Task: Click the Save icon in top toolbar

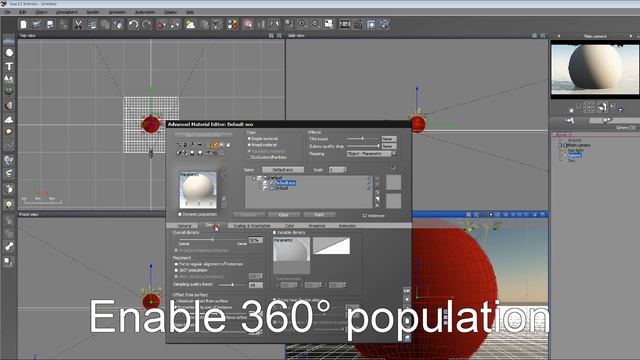Action: 50,24
